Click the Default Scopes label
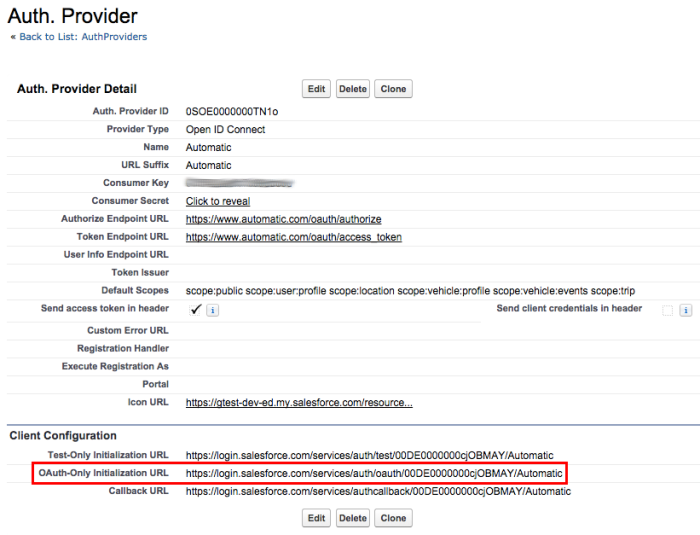This screenshot has width=700, height=535. click(x=135, y=290)
